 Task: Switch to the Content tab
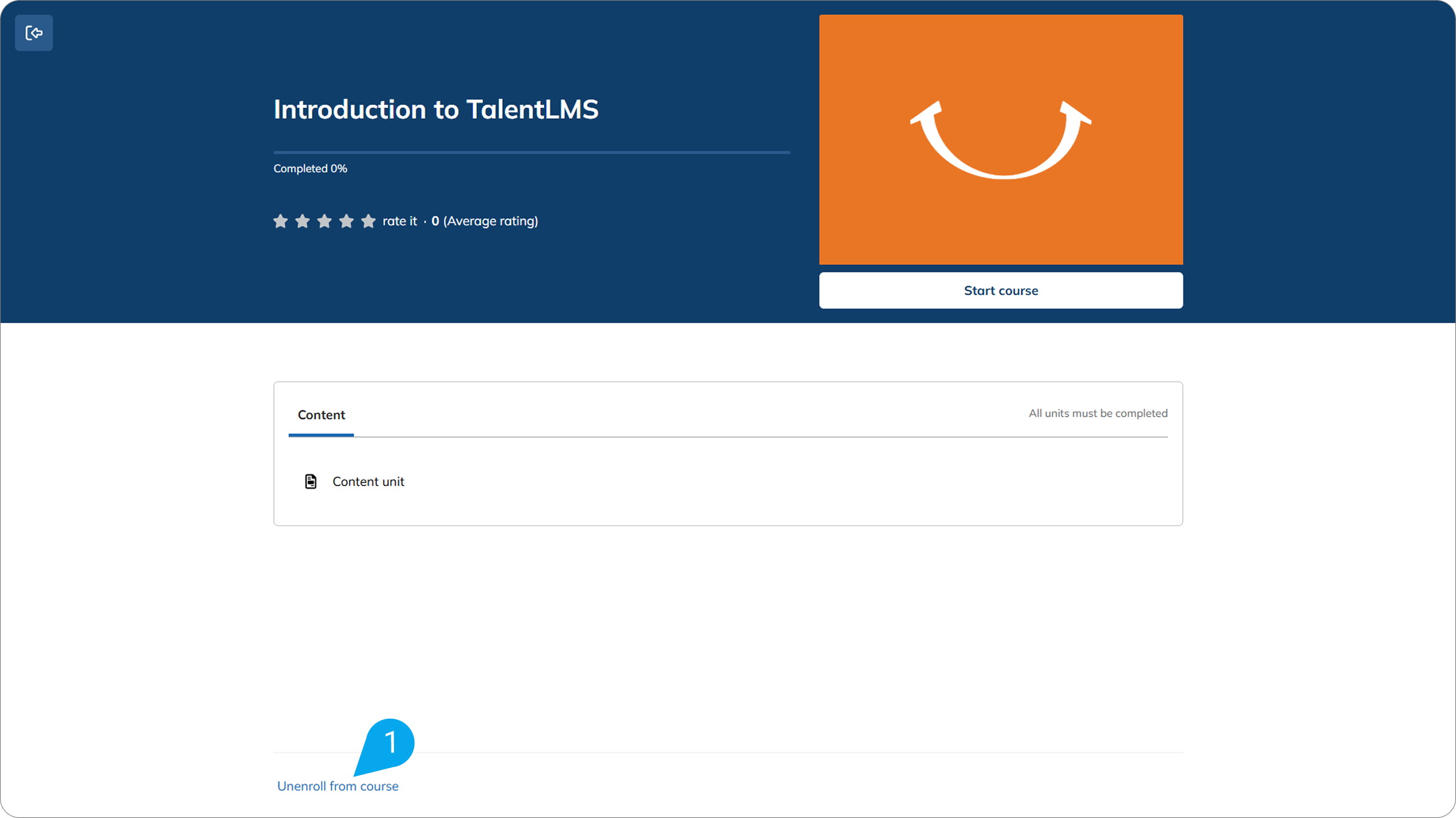[321, 415]
